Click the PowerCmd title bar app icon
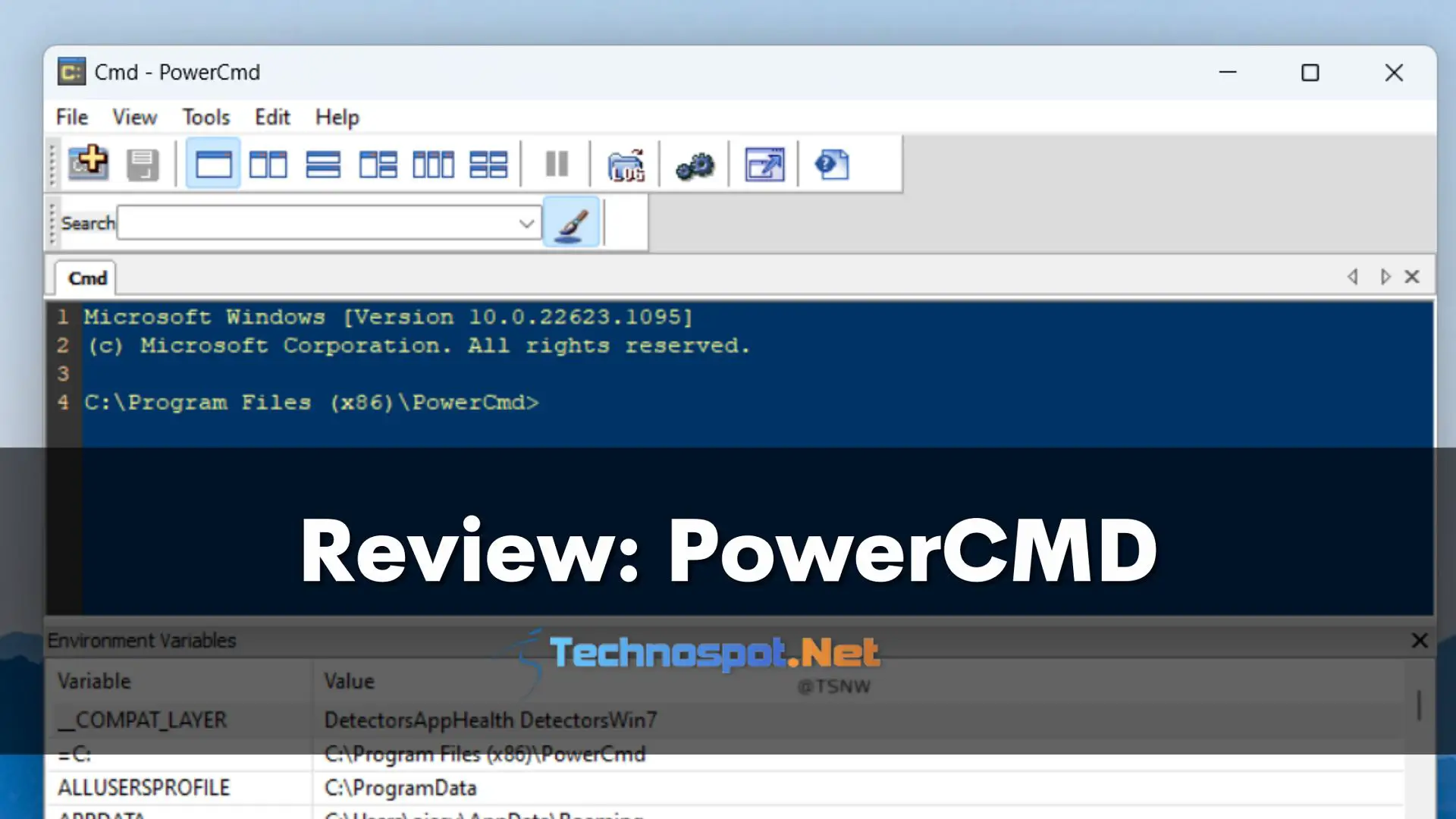 click(72, 72)
